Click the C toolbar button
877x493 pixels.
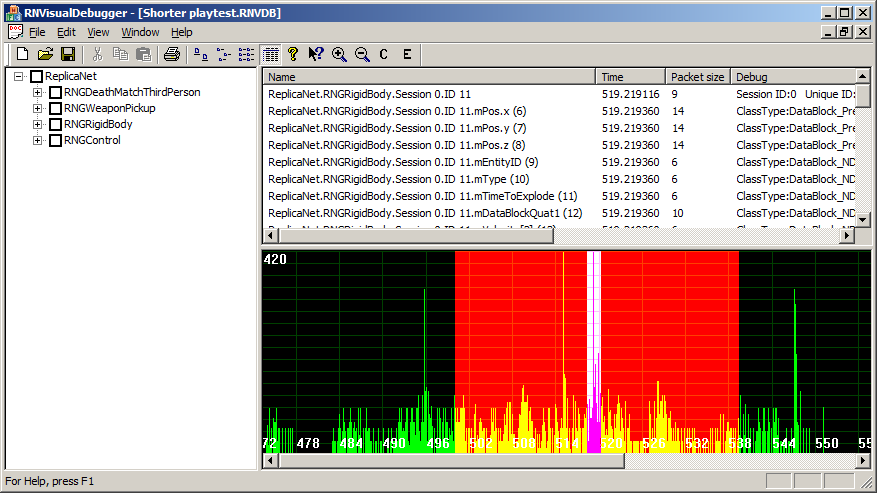coord(384,54)
